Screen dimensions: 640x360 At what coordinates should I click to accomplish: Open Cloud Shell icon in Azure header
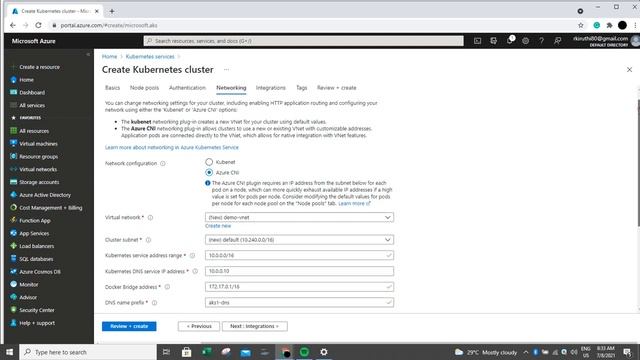click(477, 41)
